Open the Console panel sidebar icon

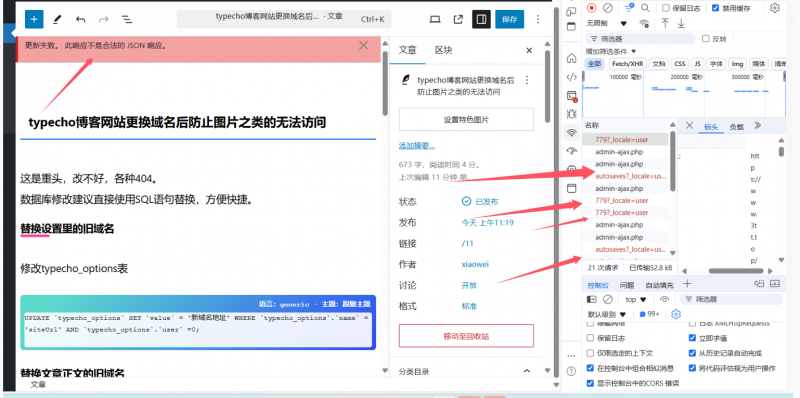pos(572,96)
